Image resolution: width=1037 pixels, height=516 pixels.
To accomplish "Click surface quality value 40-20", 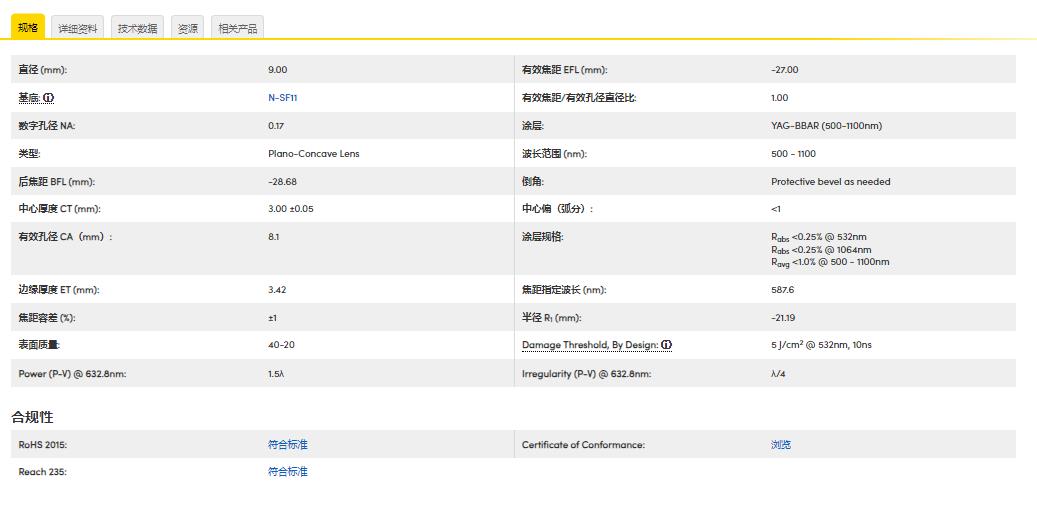I will tap(282, 345).
